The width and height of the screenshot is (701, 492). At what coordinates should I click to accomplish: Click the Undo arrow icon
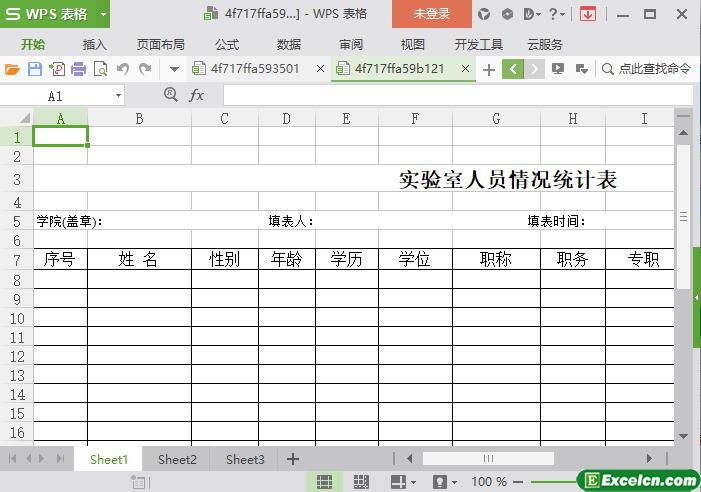(123, 69)
